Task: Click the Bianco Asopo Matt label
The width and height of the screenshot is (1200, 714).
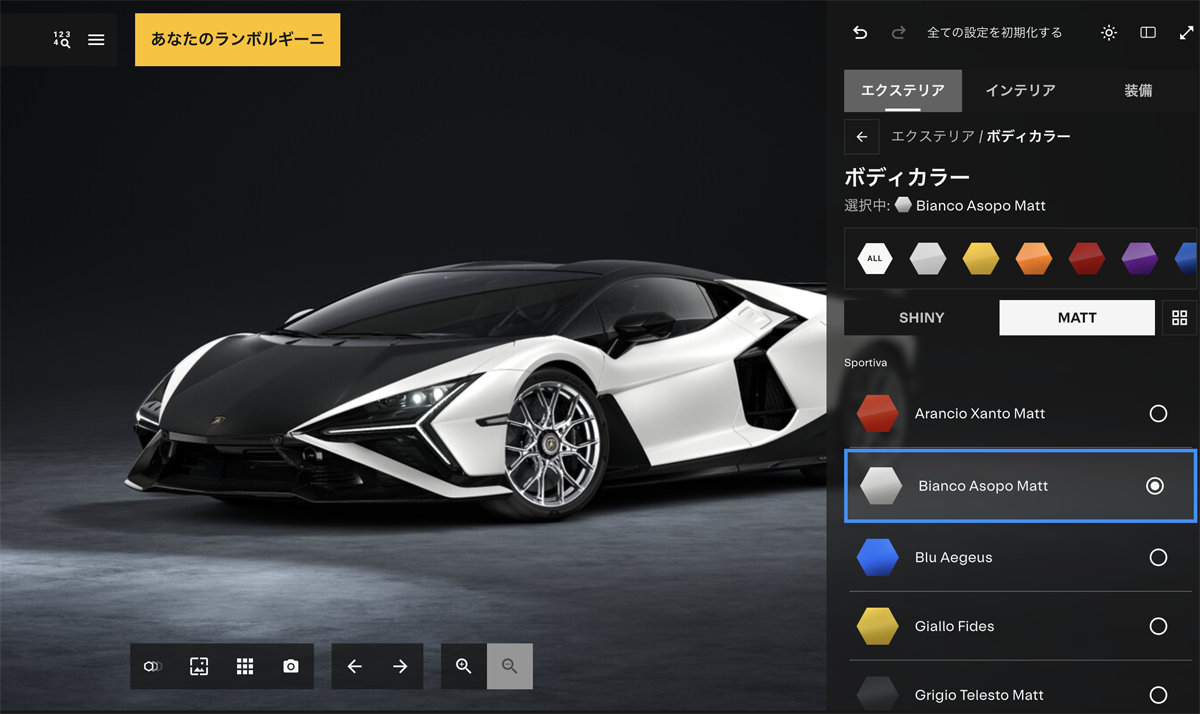Action: pyautogui.click(x=983, y=486)
